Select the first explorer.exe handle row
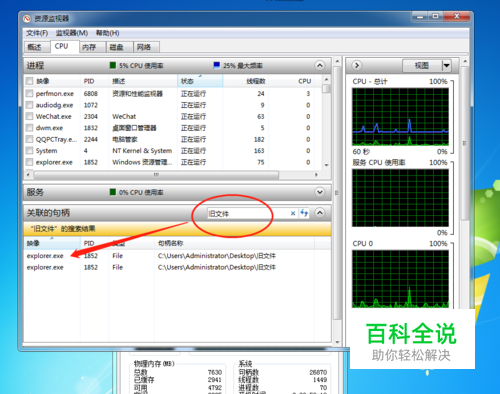 pos(177,256)
